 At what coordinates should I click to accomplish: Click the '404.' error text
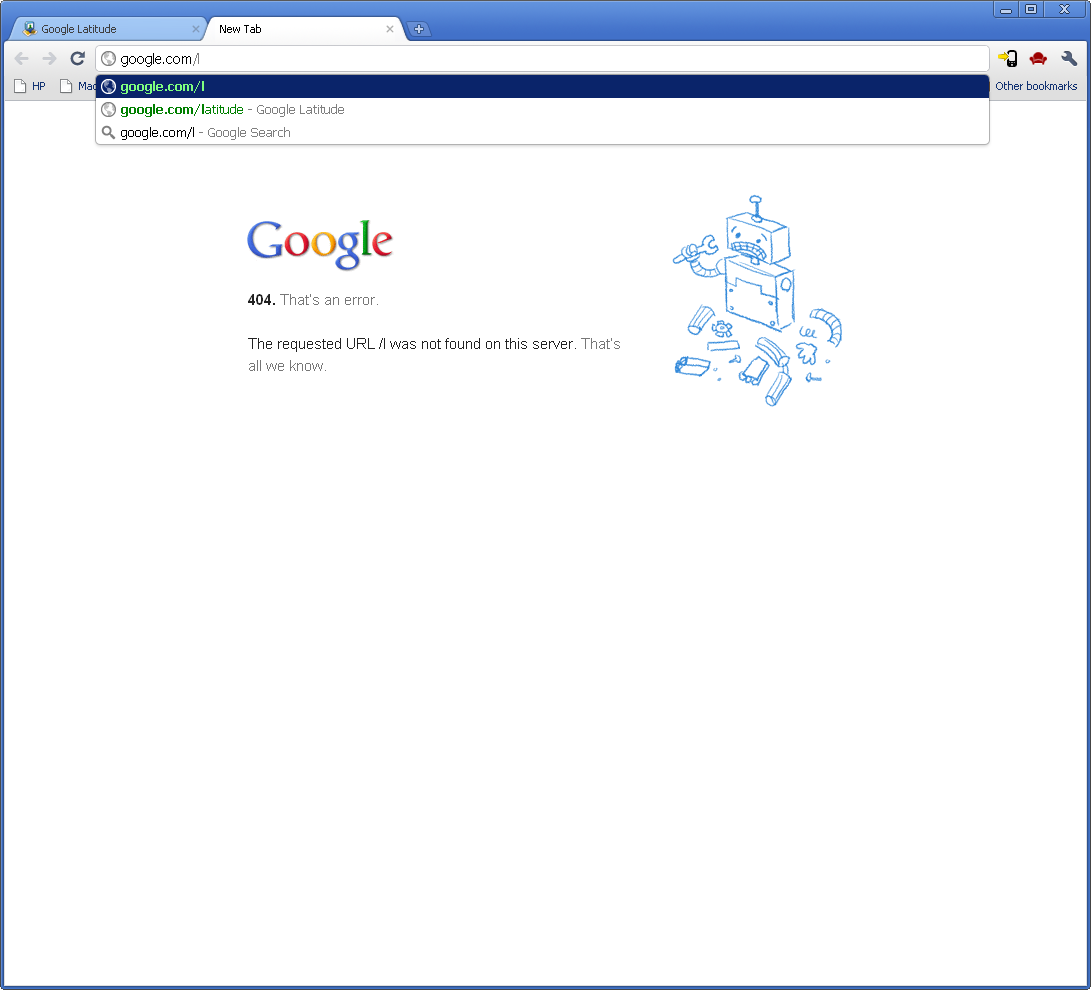point(262,300)
